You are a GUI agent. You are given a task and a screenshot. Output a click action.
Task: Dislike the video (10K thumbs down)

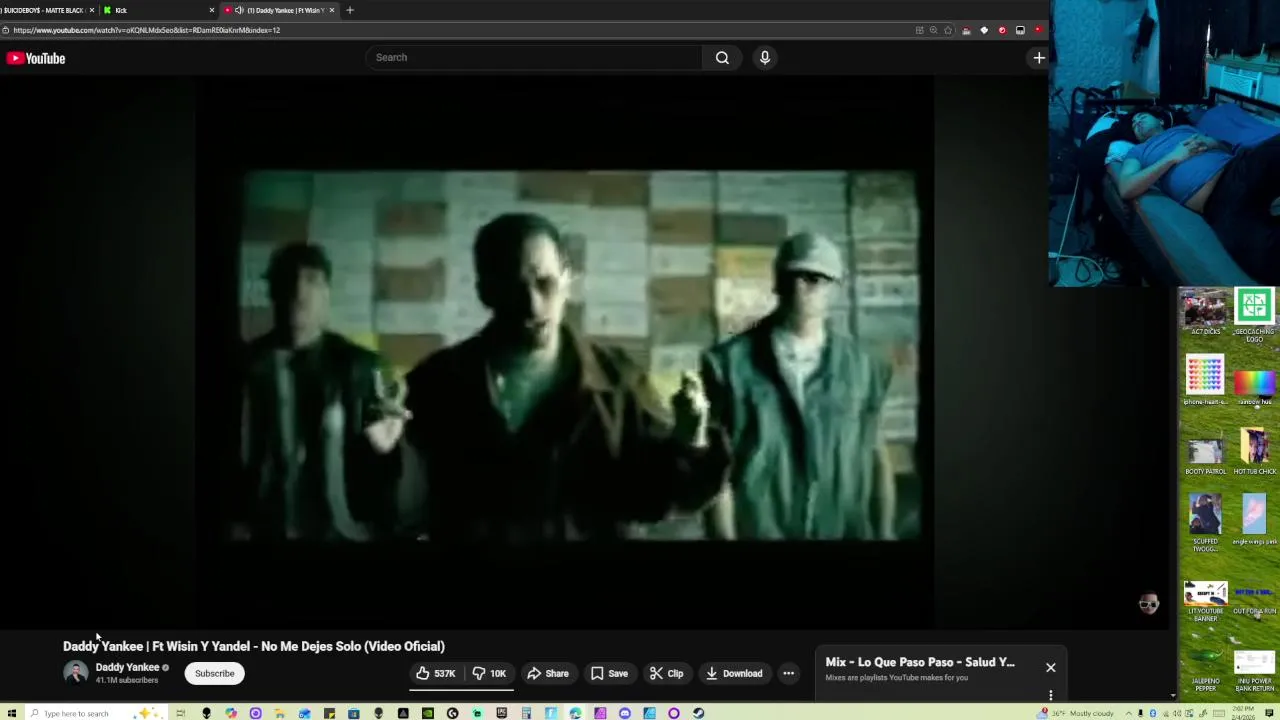pos(490,673)
